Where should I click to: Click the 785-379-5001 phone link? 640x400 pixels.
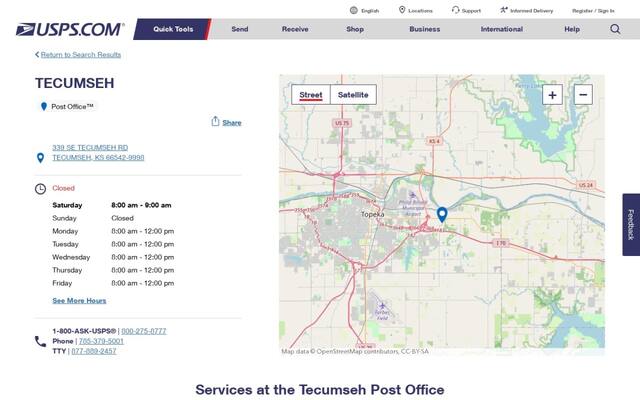pyautogui.click(x=101, y=341)
